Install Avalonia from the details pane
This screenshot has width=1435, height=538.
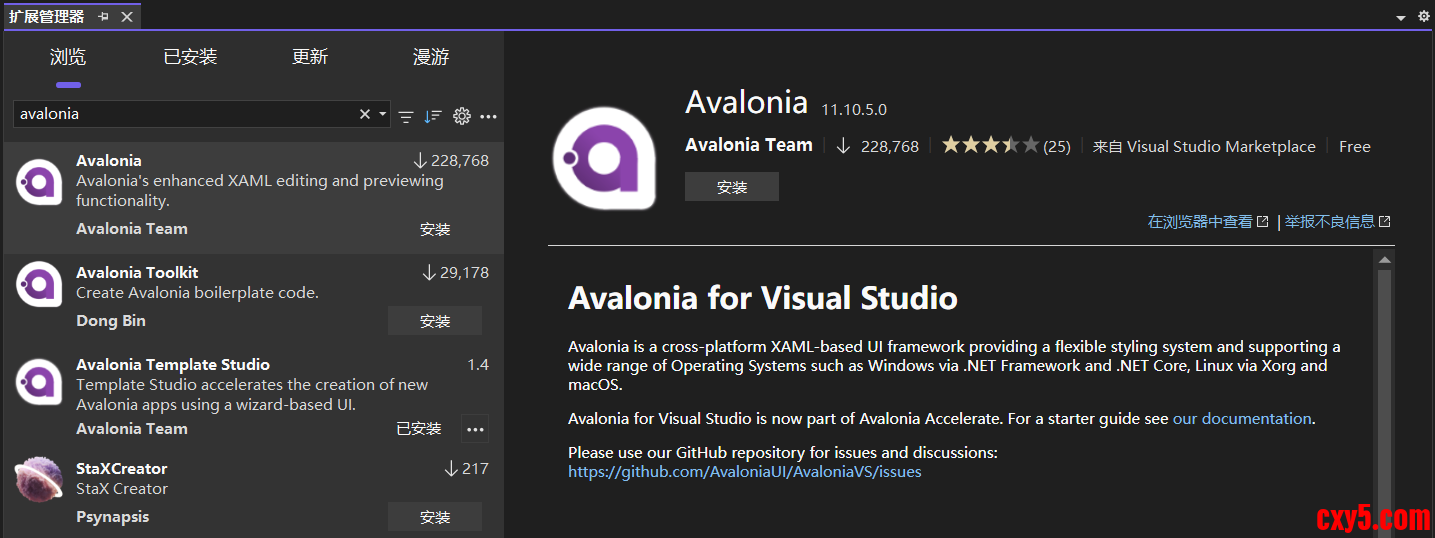click(x=732, y=187)
